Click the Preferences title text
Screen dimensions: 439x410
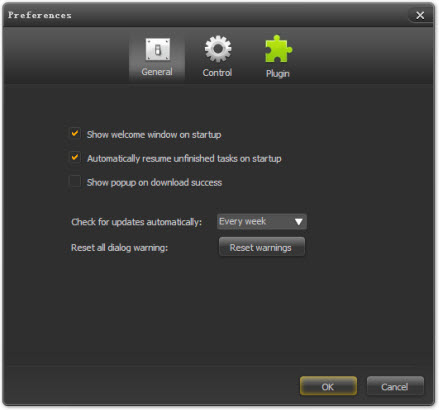point(40,15)
